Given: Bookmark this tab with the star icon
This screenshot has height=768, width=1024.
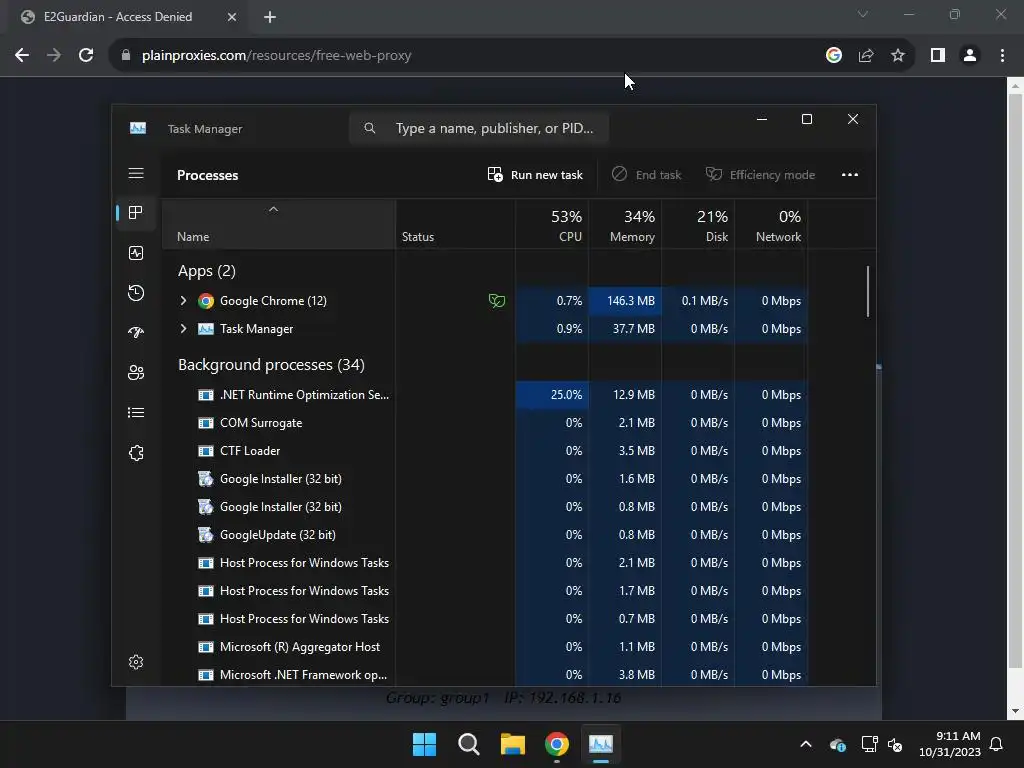Looking at the screenshot, I should click(x=898, y=56).
